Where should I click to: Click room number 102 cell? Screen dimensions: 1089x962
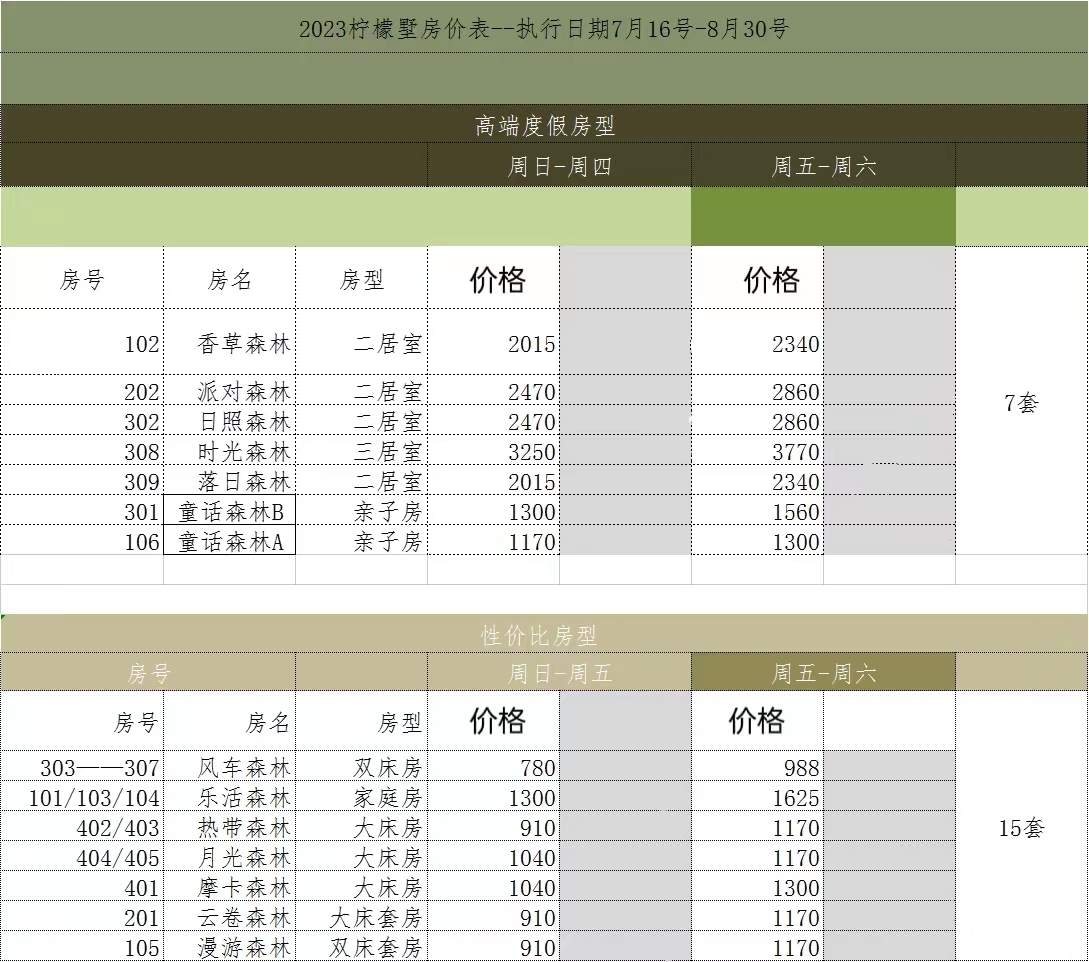click(83, 343)
